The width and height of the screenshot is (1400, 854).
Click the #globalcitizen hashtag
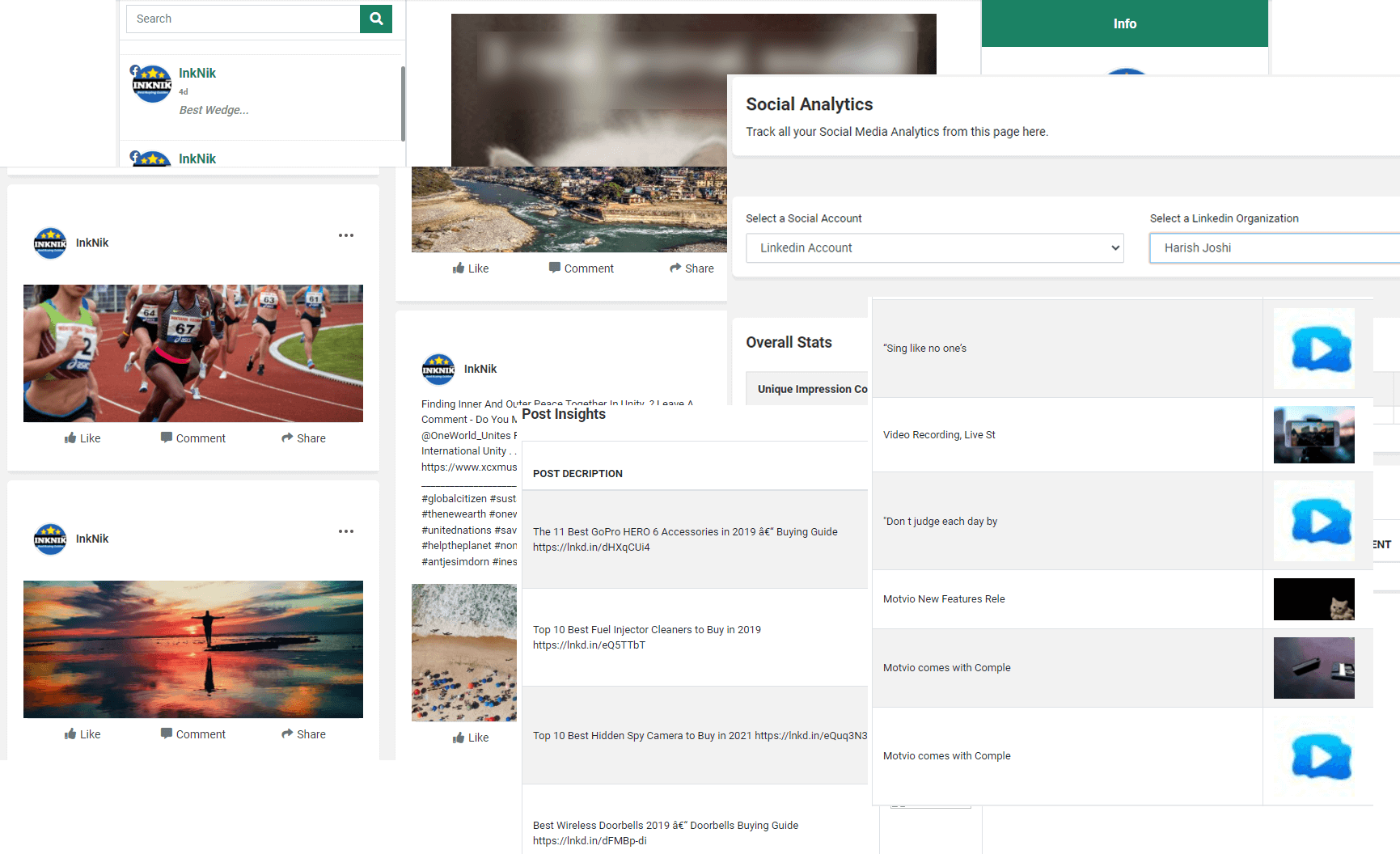pos(454,499)
